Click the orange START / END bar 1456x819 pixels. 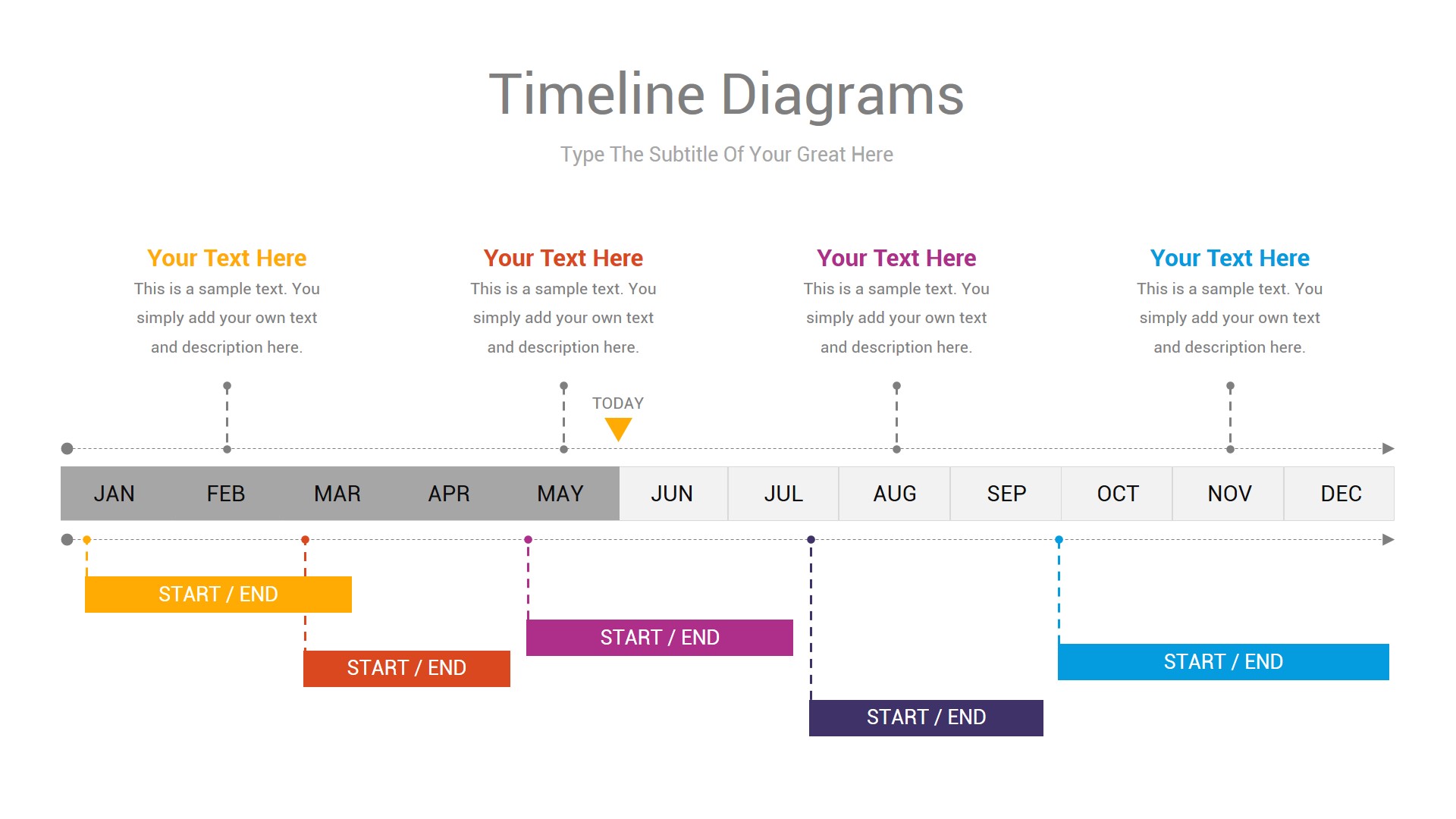pyautogui.click(x=218, y=595)
